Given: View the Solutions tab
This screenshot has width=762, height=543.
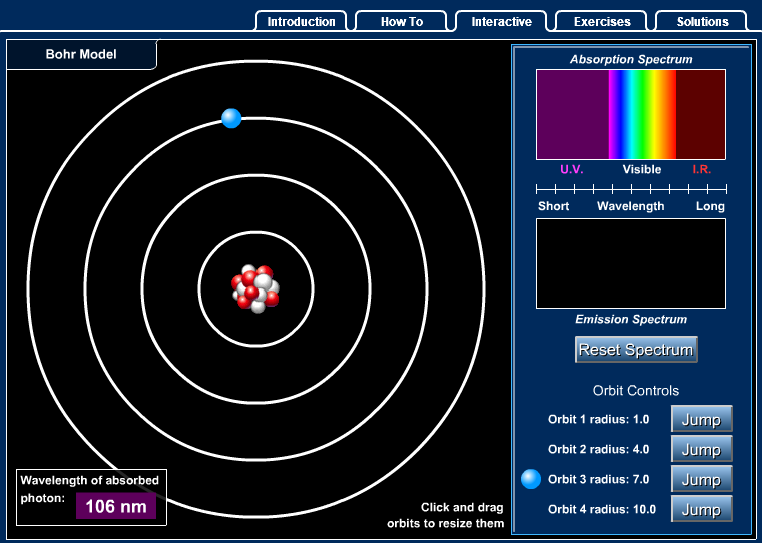Looking at the screenshot, I should pyautogui.click(x=702, y=21).
